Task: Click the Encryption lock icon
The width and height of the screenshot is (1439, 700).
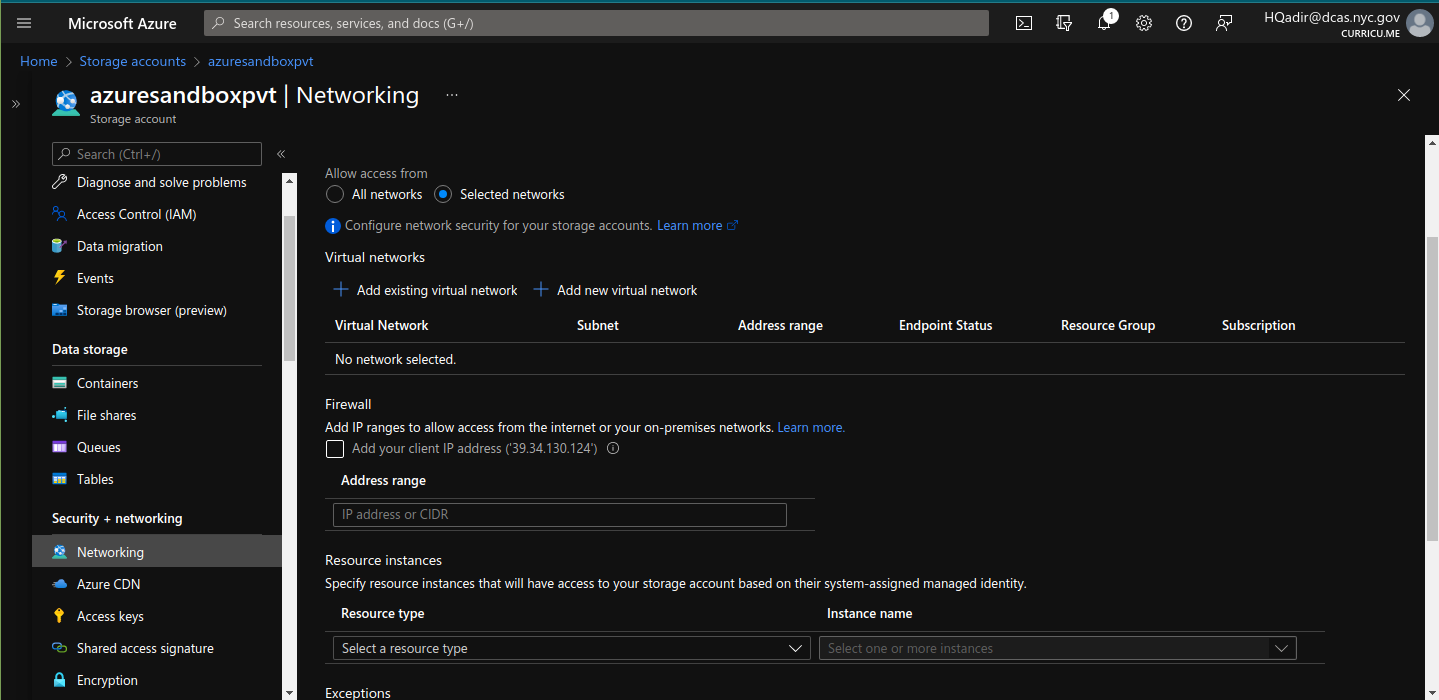Action: (59, 680)
